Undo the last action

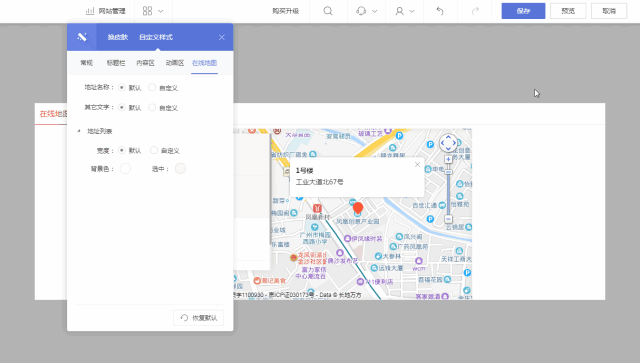point(440,11)
